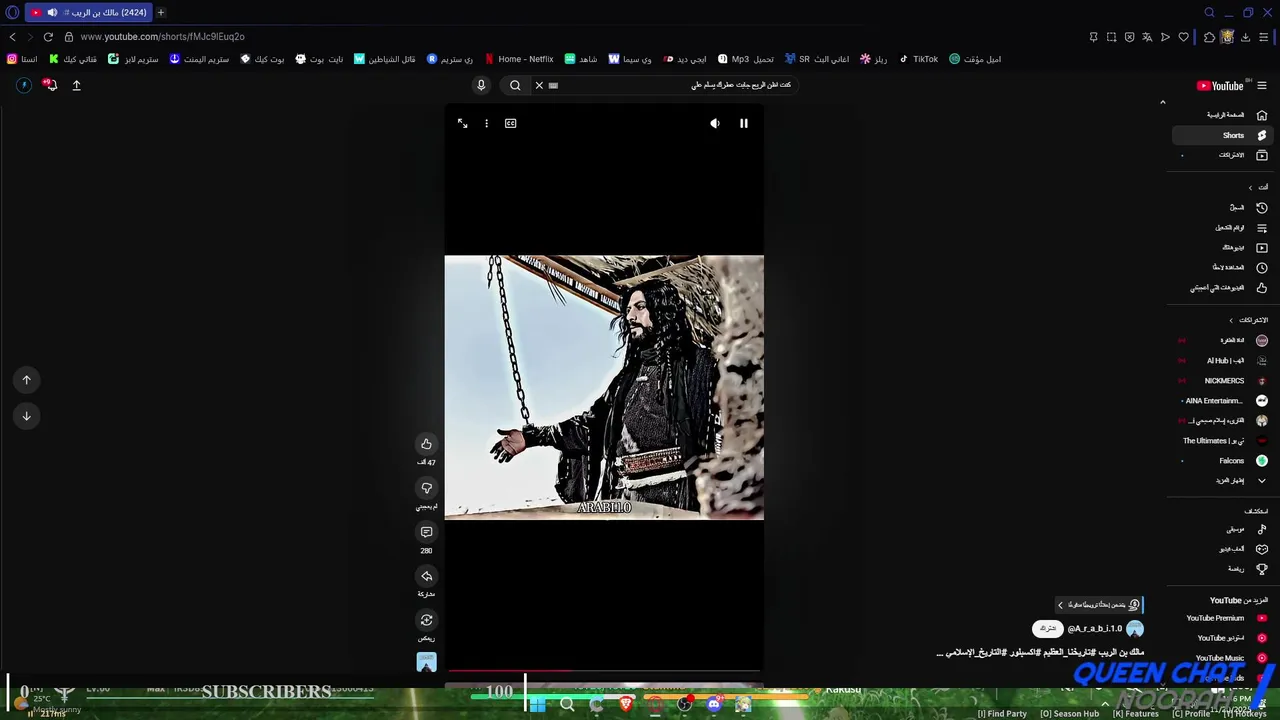Bookmark page with heart icon
The height and width of the screenshot is (720, 1280).
tap(1183, 37)
